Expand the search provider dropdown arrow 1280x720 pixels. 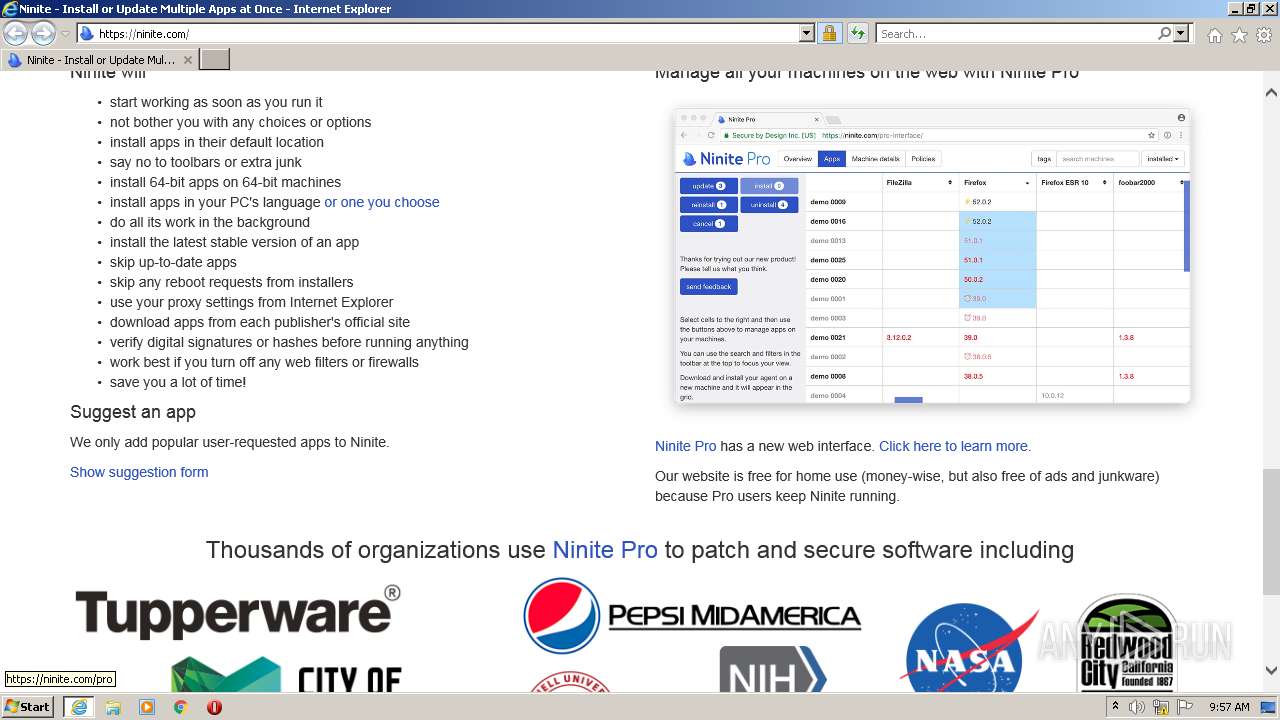(x=1181, y=34)
